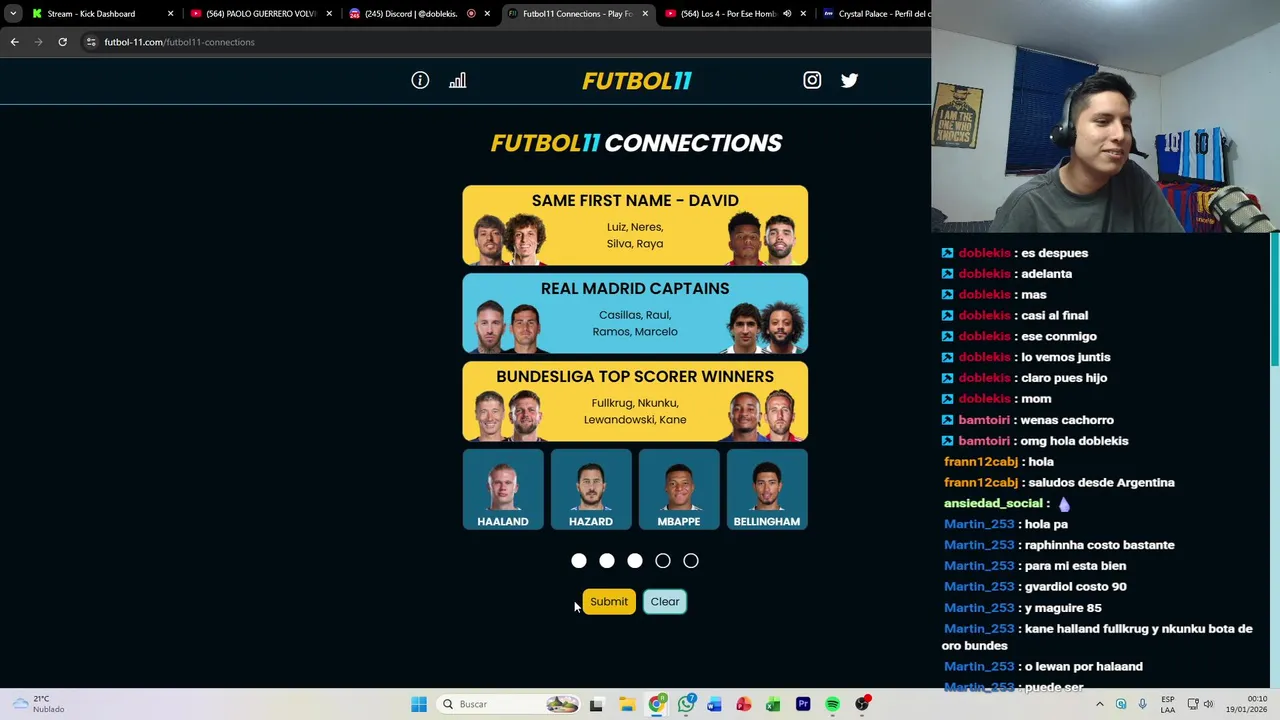Click the Same First Name - David group
The width and height of the screenshot is (1280, 720).
[x=635, y=225]
